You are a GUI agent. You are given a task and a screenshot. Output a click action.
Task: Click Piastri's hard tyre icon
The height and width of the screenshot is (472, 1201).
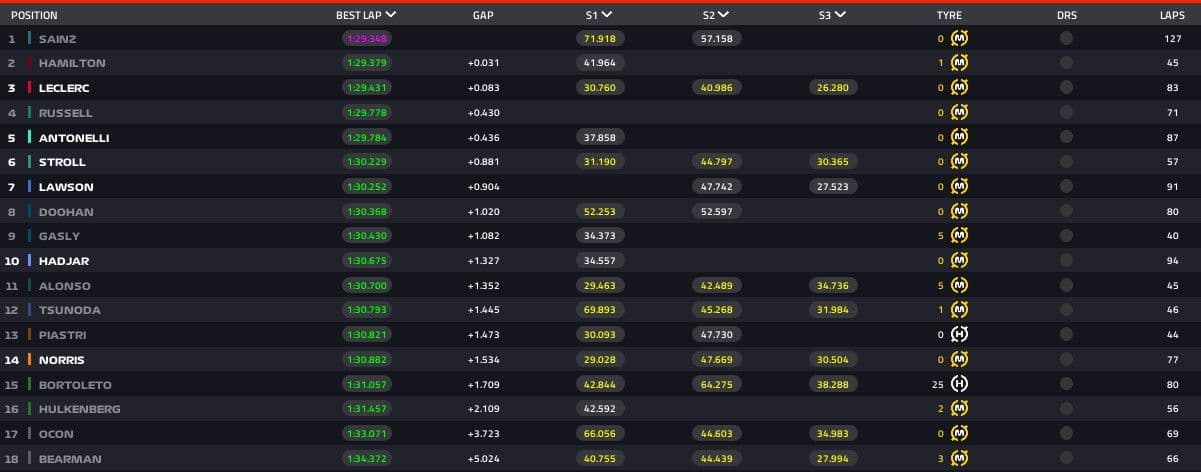(x=959, y=335)
